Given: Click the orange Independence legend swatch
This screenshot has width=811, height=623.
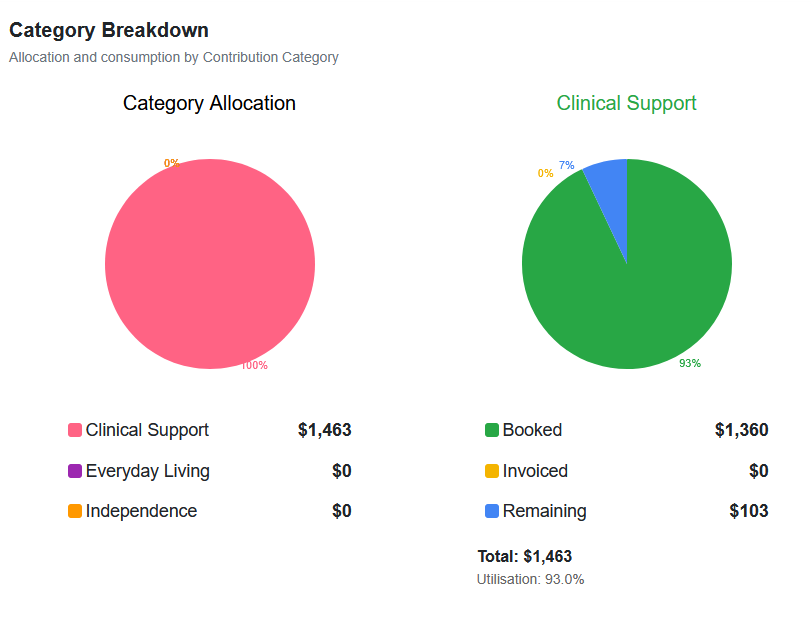Looking at the screenshot, I should (x=75, y=511).
